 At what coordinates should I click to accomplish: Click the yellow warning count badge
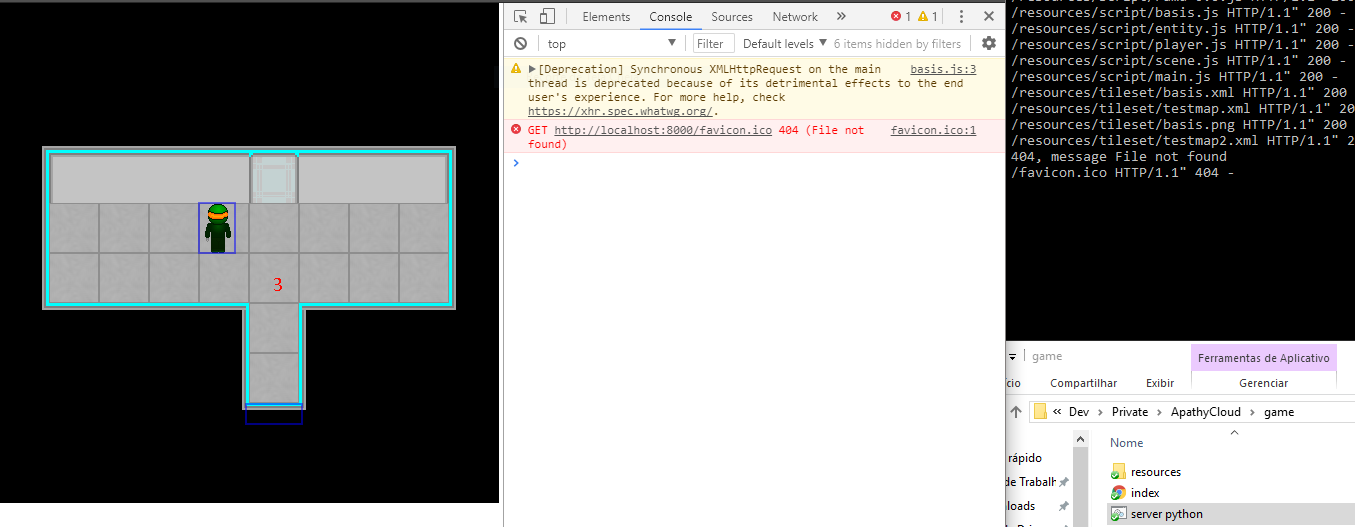(x=928, y=16)
